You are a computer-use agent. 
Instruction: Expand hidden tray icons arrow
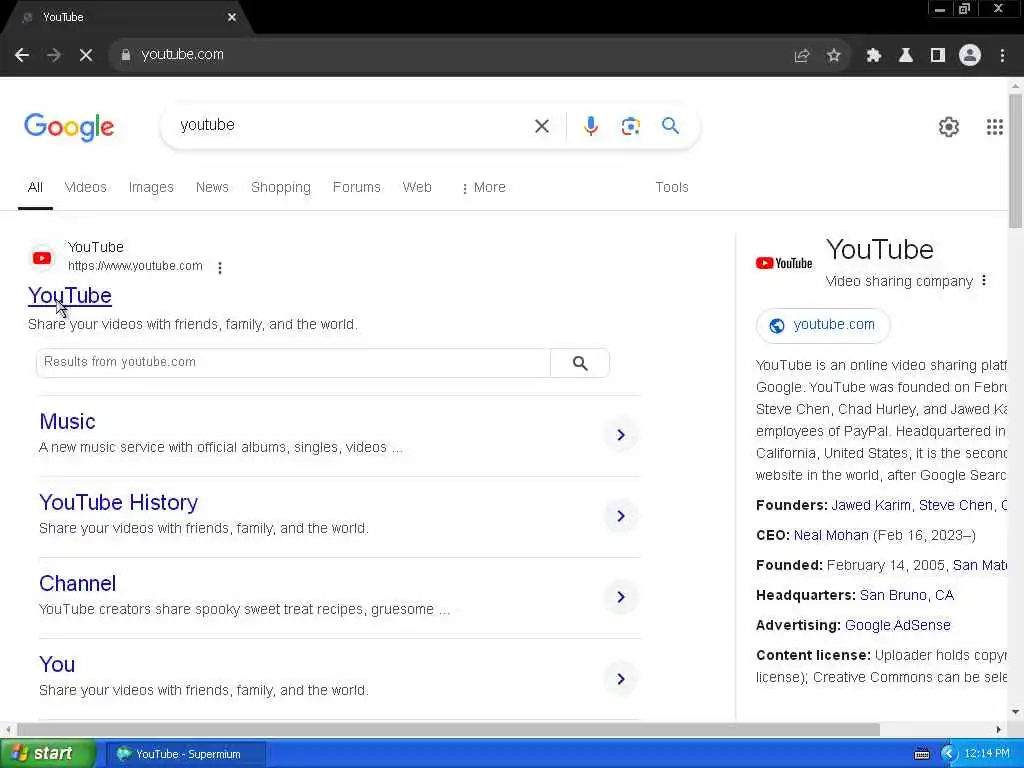[x=948, y=754]
